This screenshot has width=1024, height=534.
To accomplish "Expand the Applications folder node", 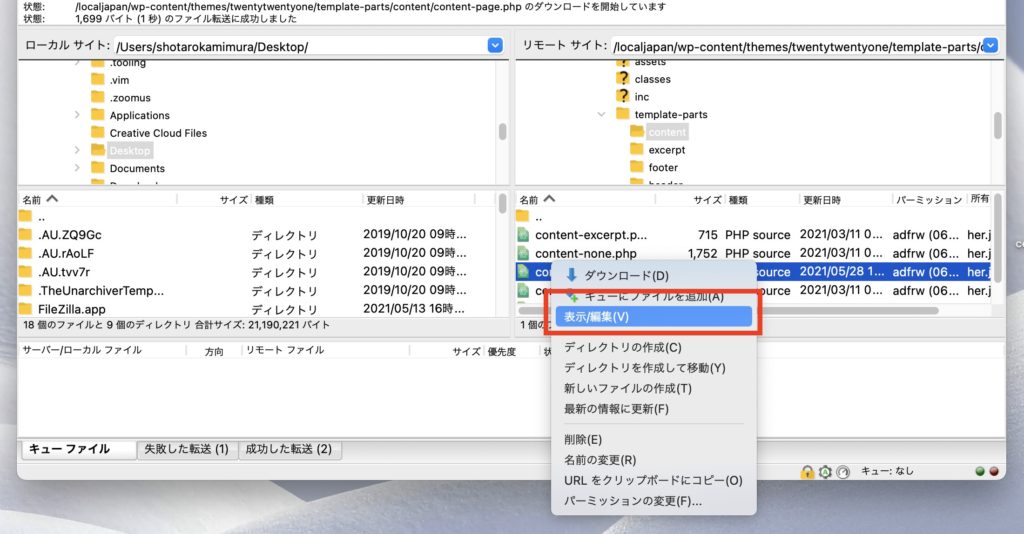I will 77,115.
